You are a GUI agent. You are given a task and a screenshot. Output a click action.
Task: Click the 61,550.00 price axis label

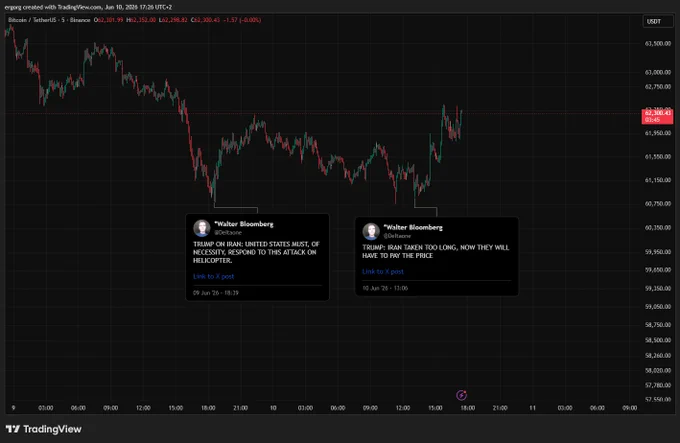tap(657, 156)
